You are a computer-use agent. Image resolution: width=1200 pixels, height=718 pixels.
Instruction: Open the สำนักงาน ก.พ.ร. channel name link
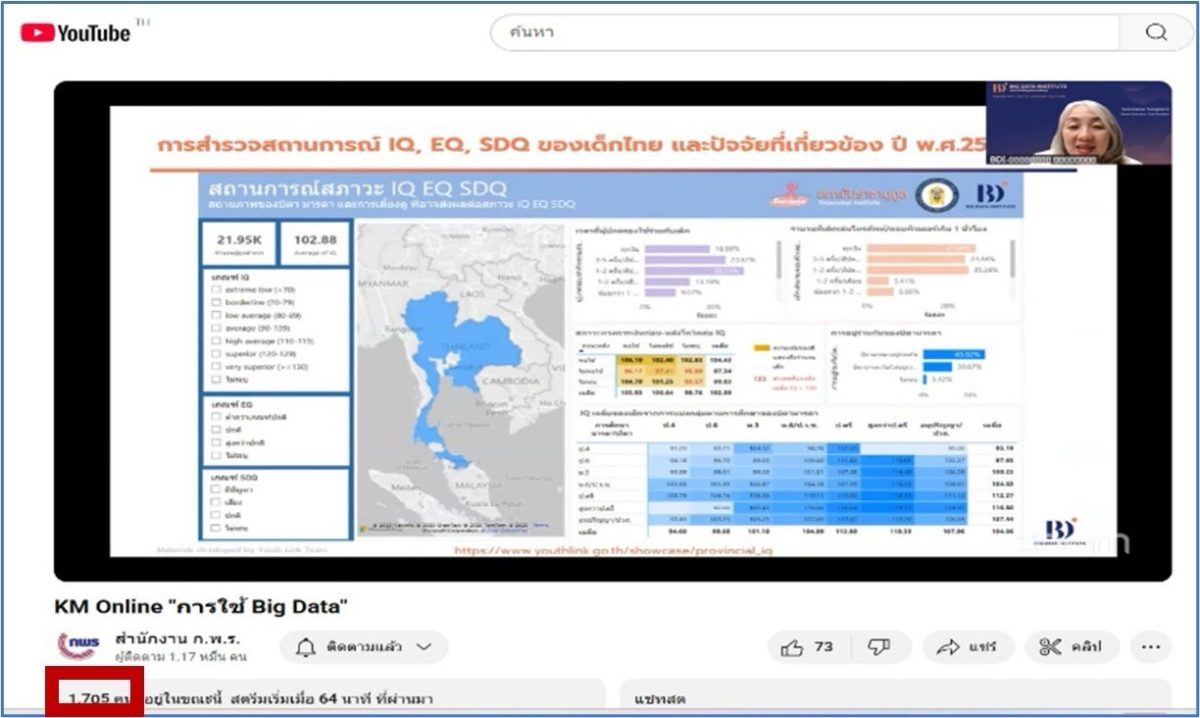click(177, 639)
